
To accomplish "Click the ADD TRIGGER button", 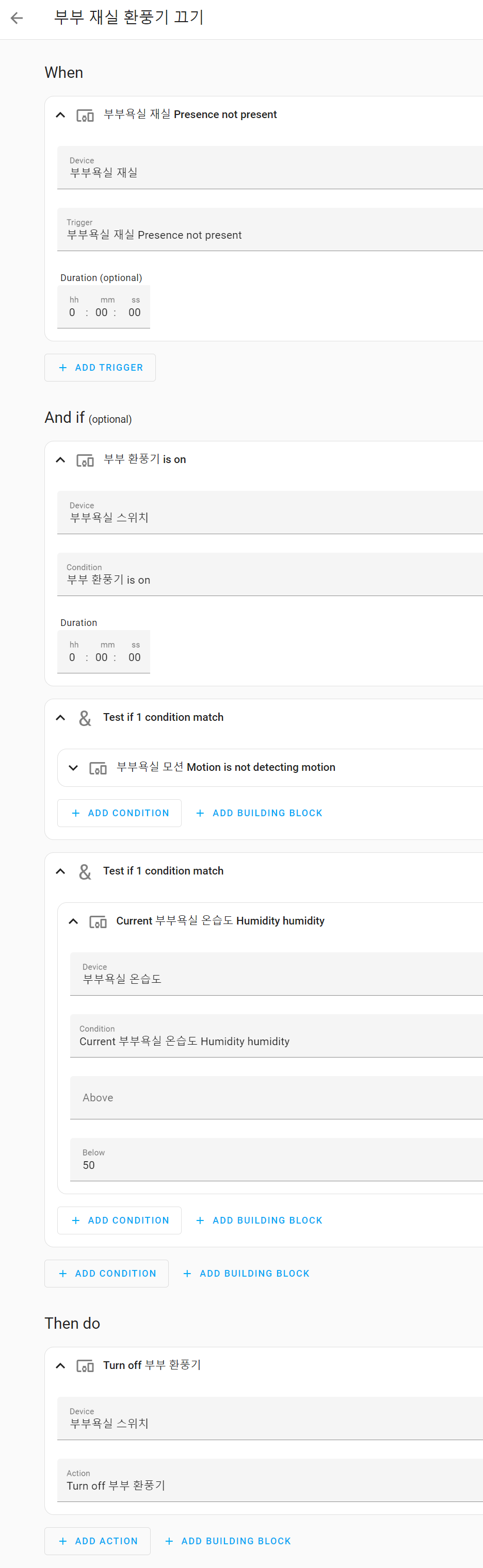I will coord(100,368).
